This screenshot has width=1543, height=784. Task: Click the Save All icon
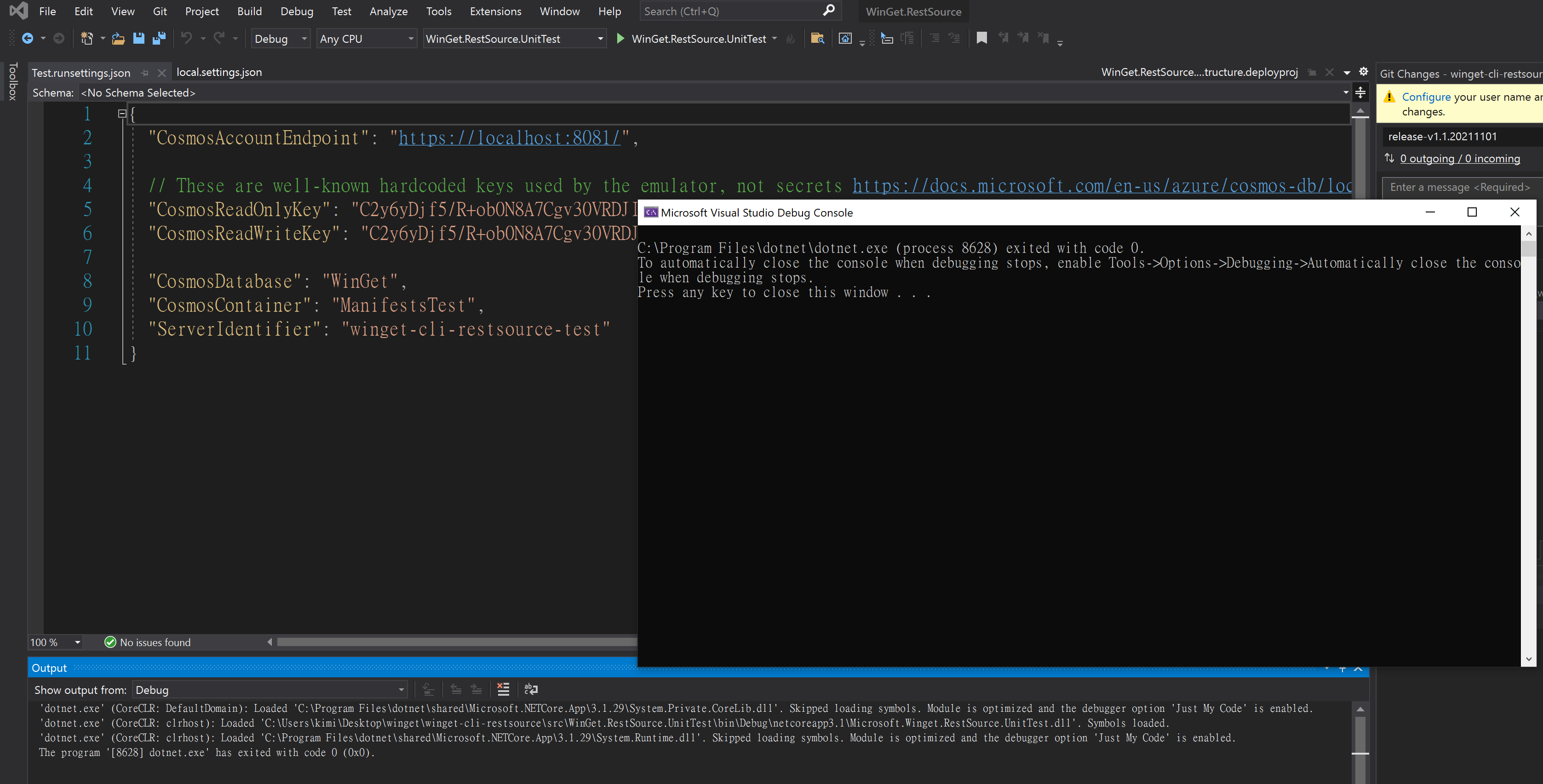(159, 39)
